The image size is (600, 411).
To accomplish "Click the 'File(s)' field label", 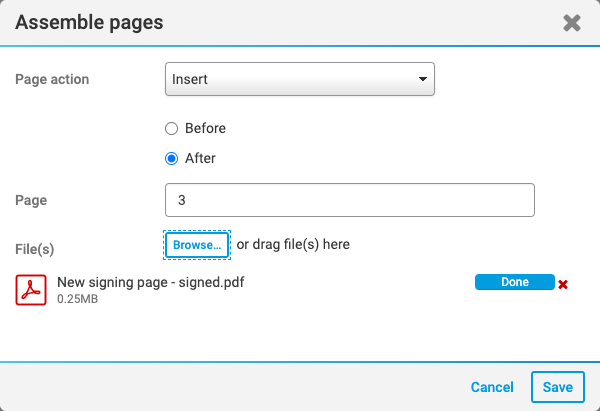I will (36, 247).
